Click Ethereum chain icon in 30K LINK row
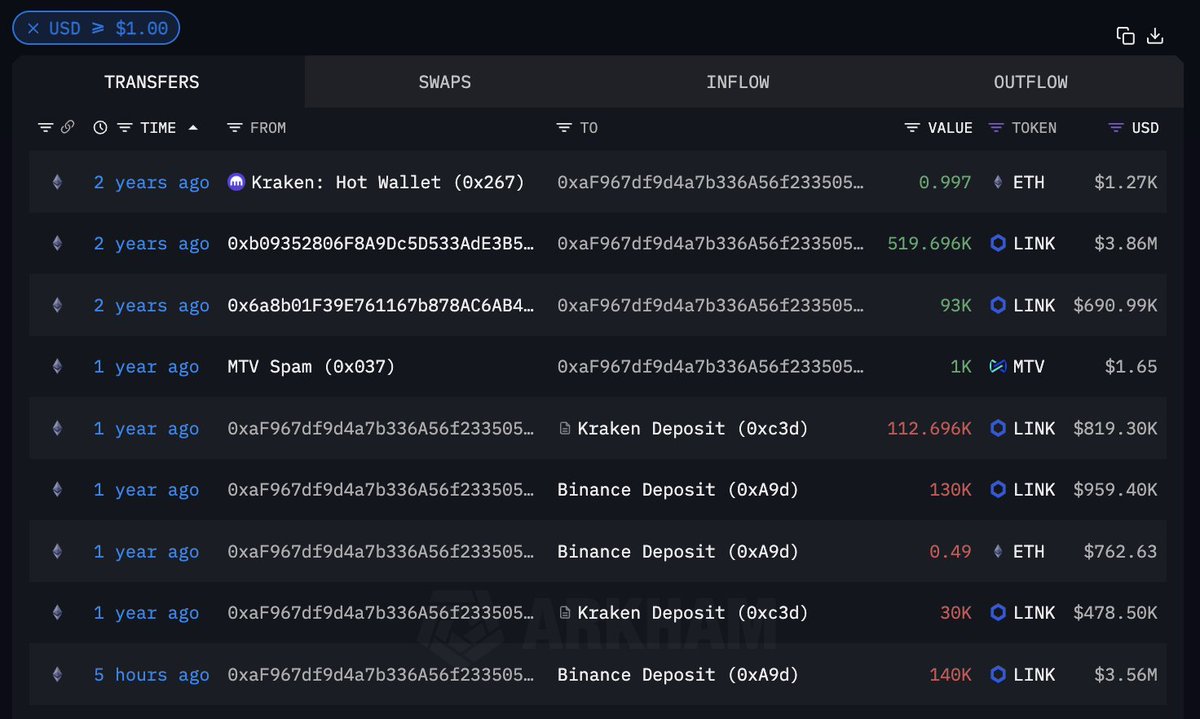The width and height of the screenshot is (1200, 719). [x=57, y=613]
